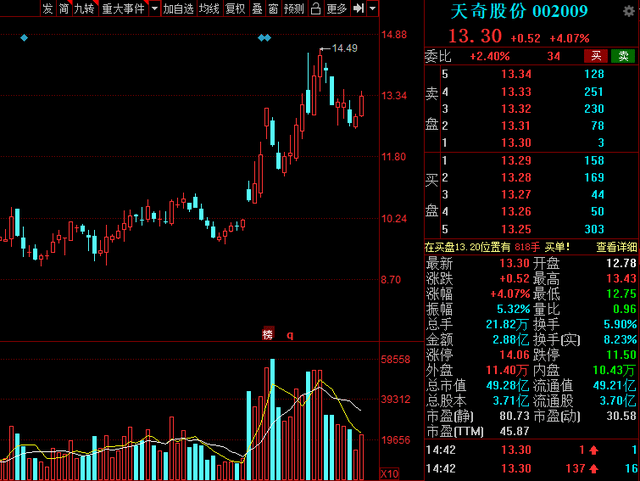This screenshot has height=481, width=640.
Task: Click the red q marker under chart
Action: pyautogui.click(x=290, y=335)
